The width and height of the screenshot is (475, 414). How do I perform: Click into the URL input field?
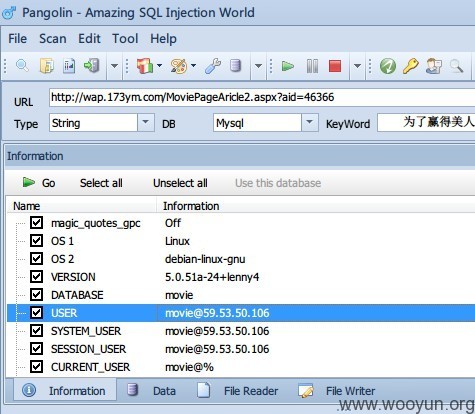(x=262, y=97)
